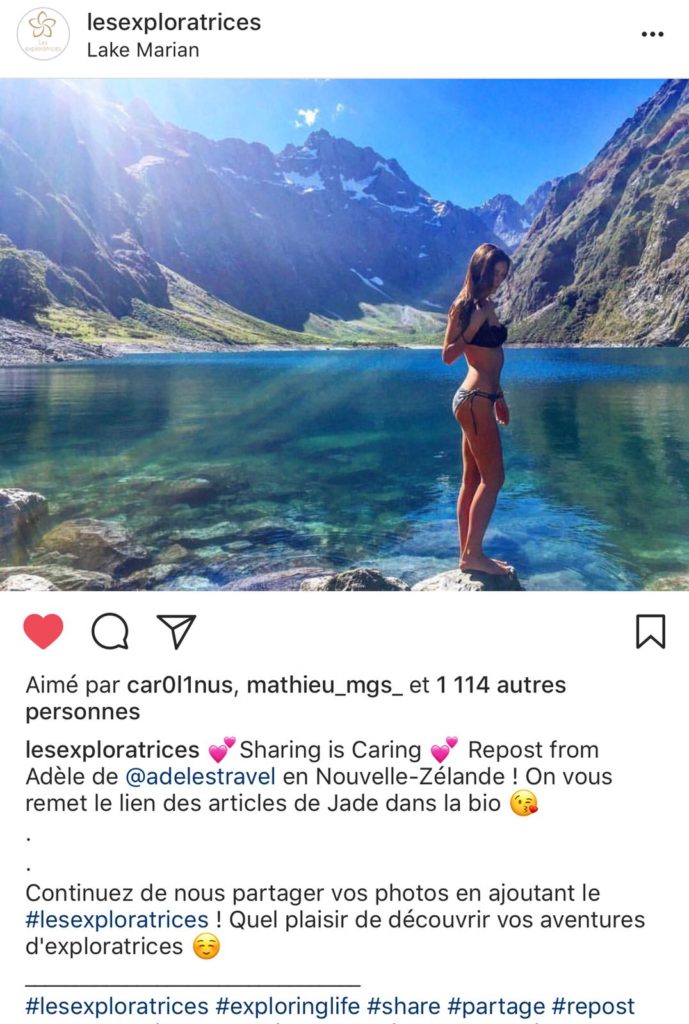Screen dimensions: 689x1024
Task: Open @adelestravel mention in caption
Action: (200, 776)
